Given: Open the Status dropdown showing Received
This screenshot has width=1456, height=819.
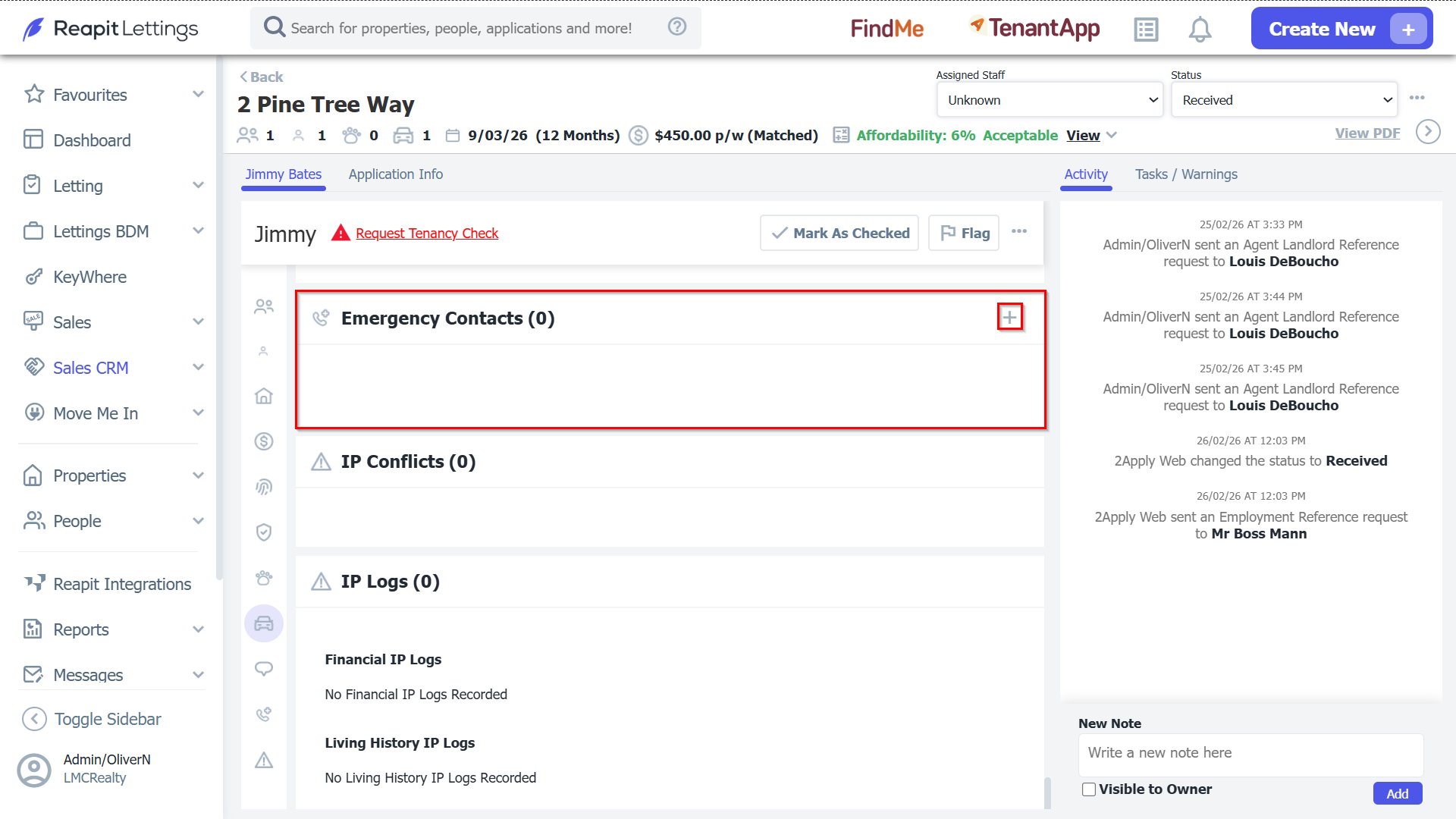Looking at the screenshot, I should 1285,100.
